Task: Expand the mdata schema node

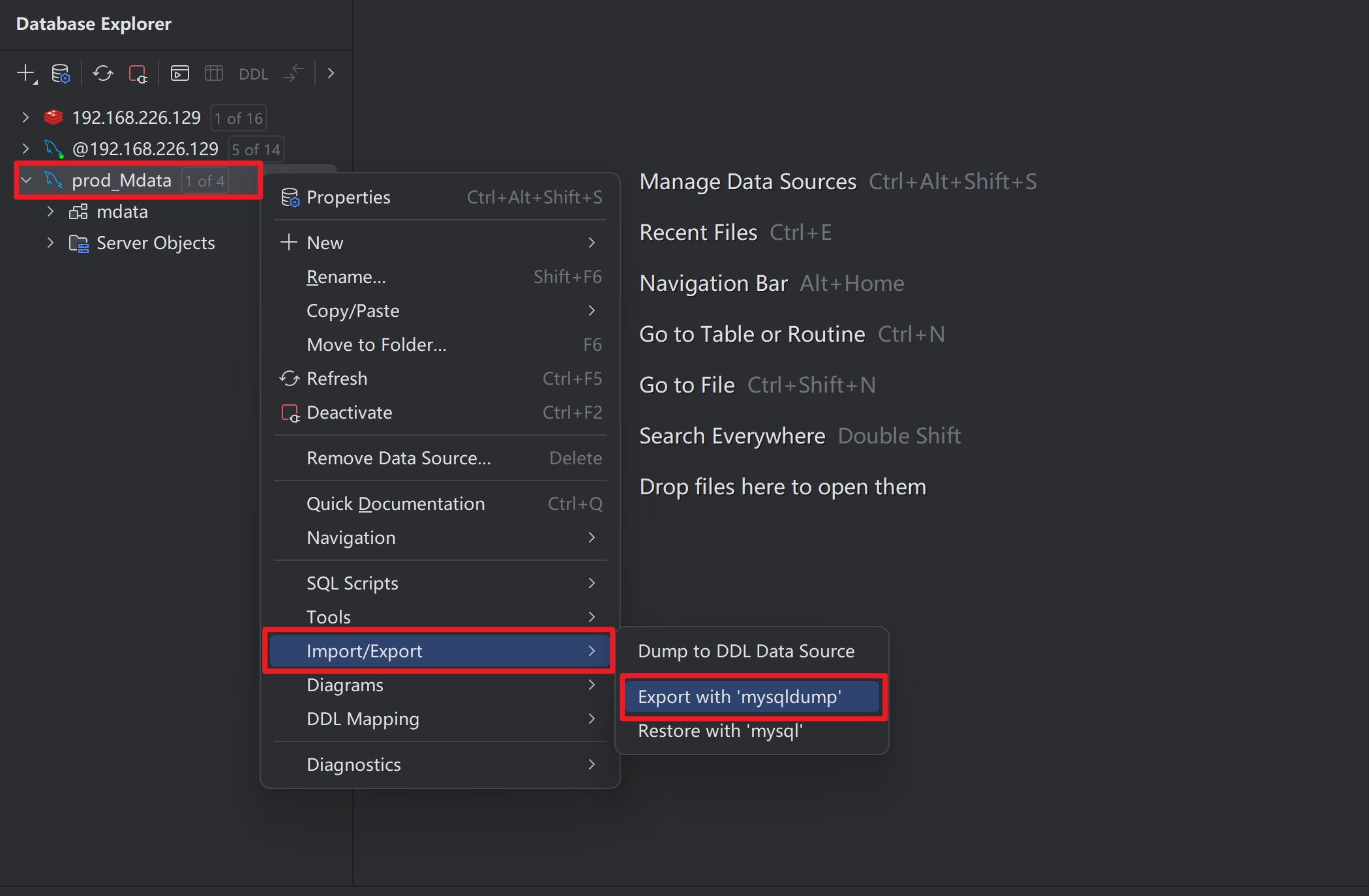Action: click(50, 211)
